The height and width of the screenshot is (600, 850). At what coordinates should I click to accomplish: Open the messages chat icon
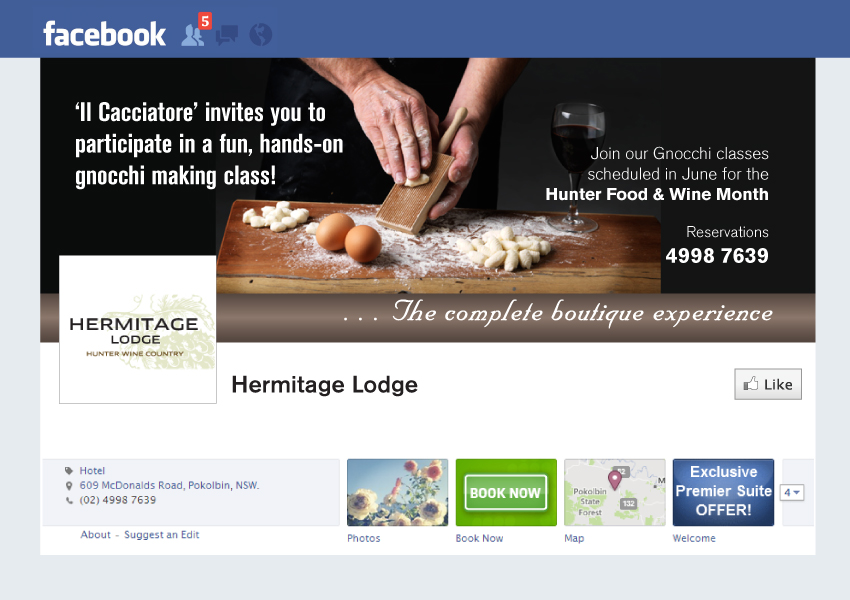[227, 35]
